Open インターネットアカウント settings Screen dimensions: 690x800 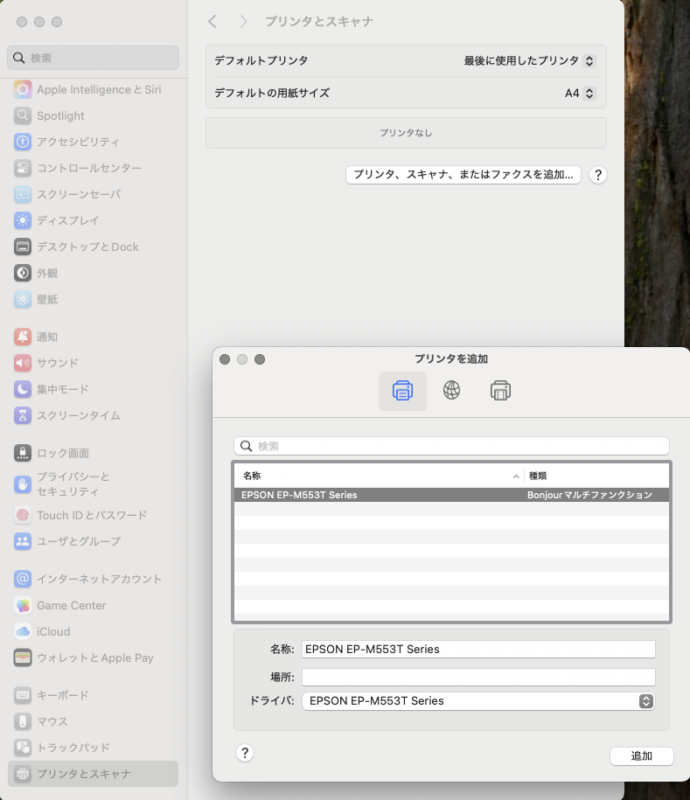point(88,579)
